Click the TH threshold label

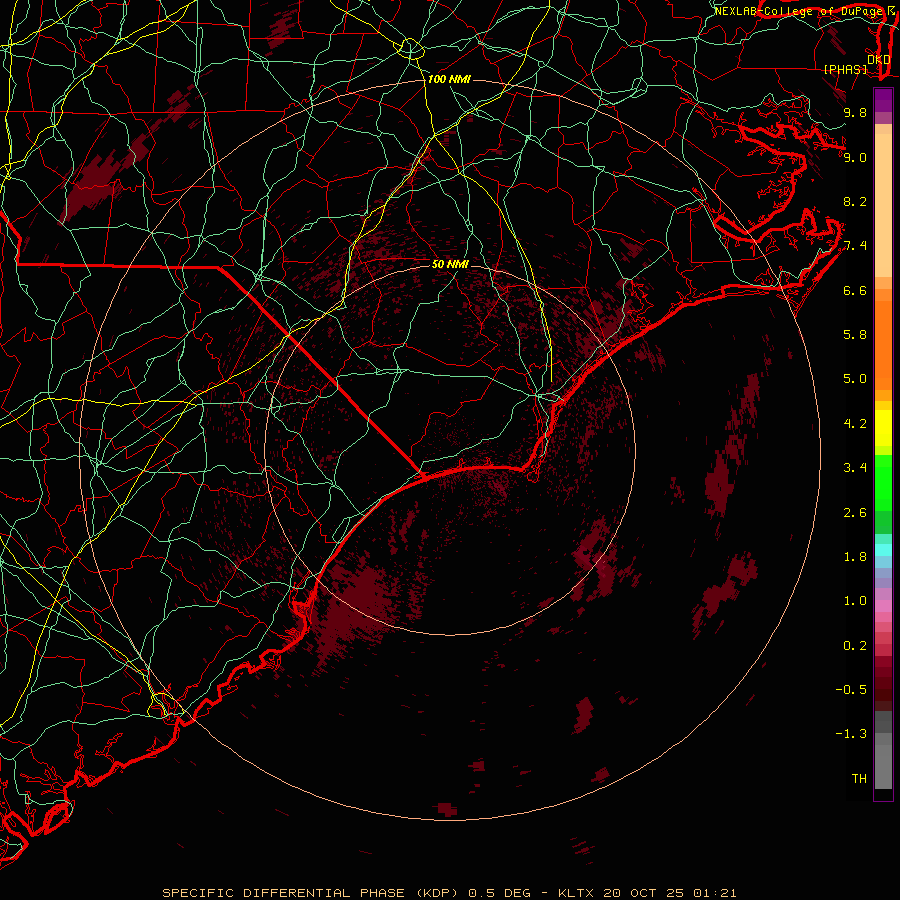click(x=859, y=779)
